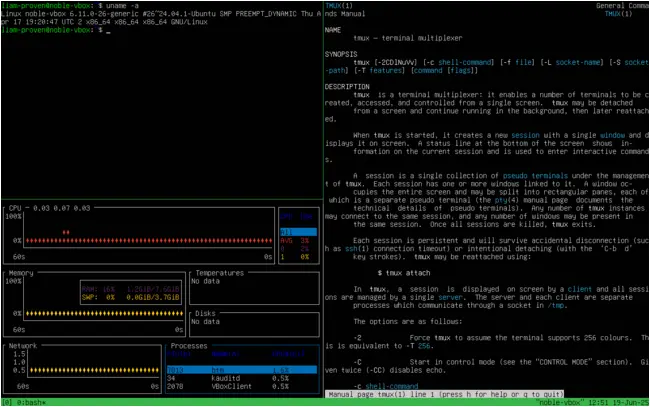Select the VBoxClient process row
Image resolution: width=650 pixels, height=407 pixels.
242,386
